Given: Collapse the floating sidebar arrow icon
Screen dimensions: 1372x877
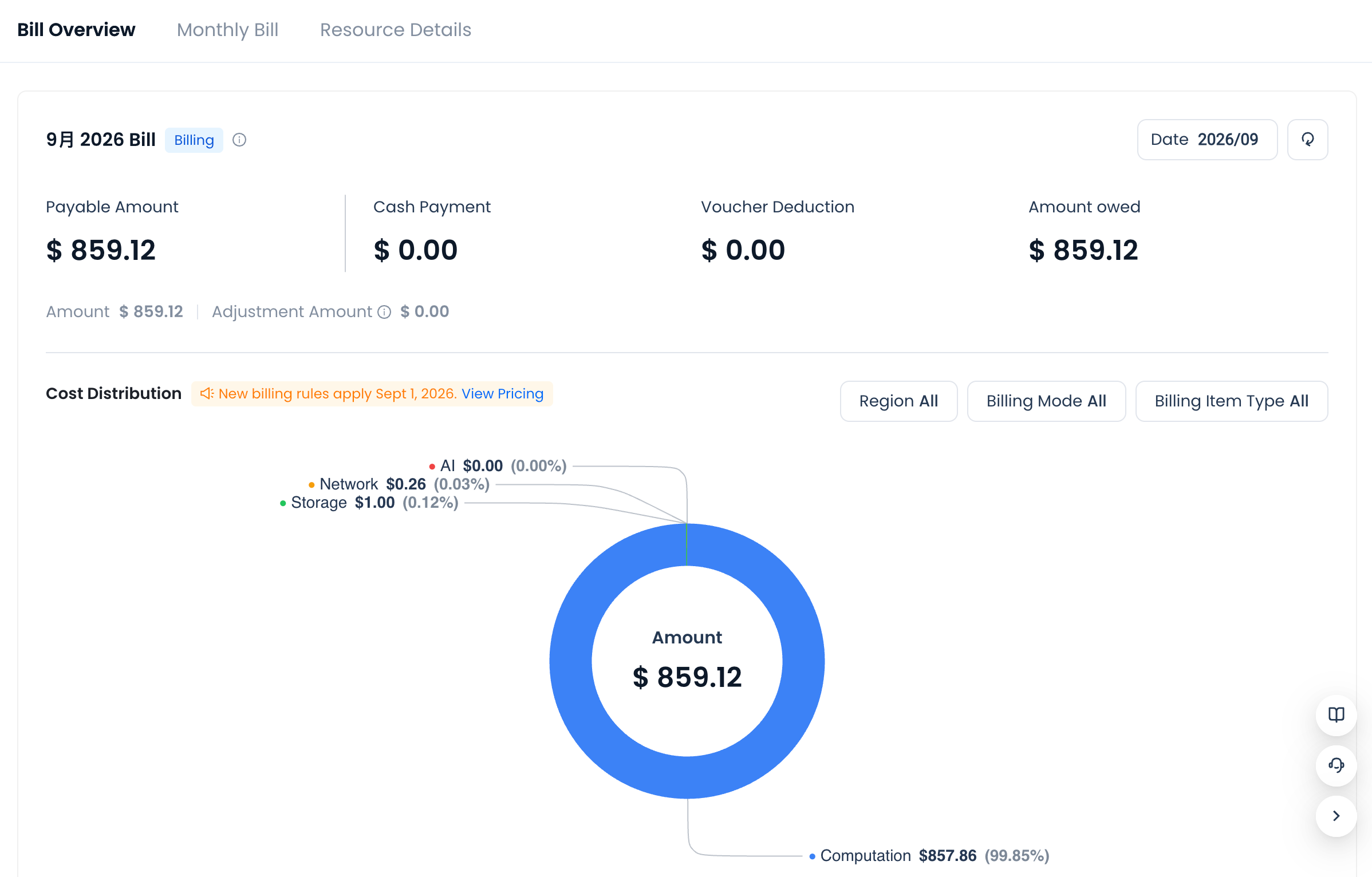Looking at the screenshot, I should point(1336,816).
